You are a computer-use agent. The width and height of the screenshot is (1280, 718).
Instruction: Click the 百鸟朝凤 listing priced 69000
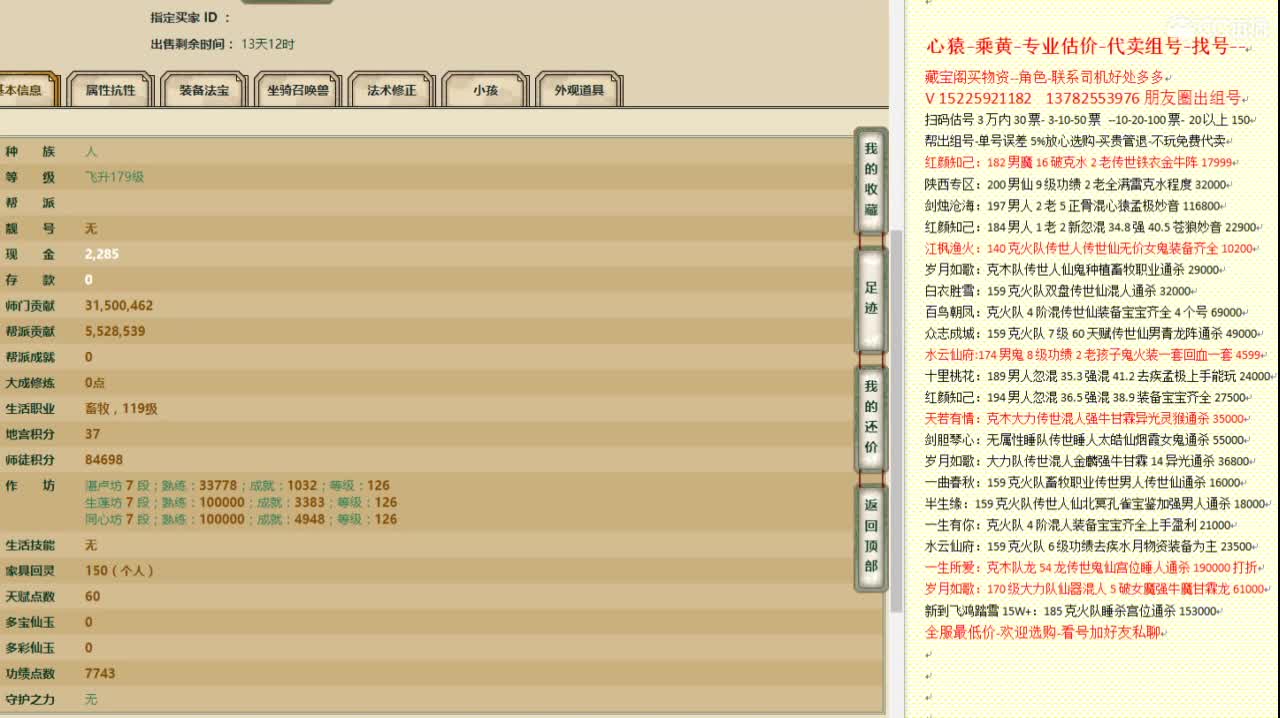pyautogui.click(x=1085, y=312)
